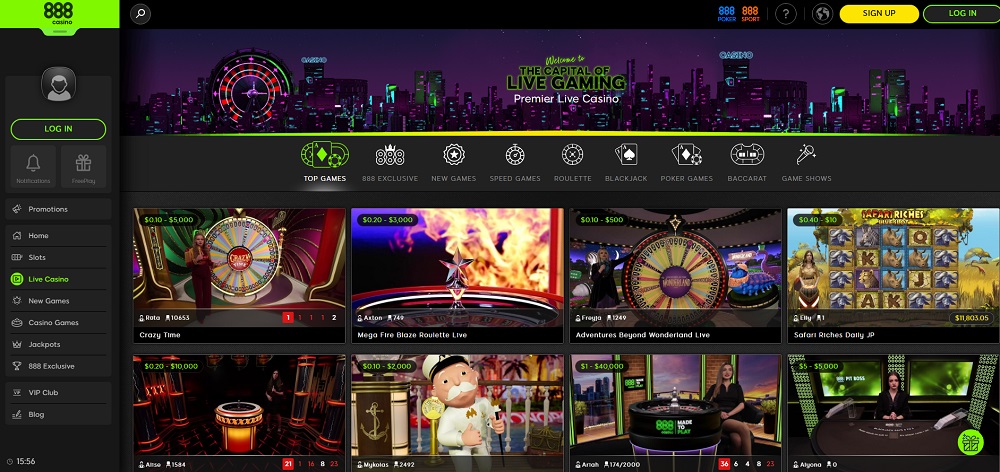
Task: Select the NEW GAMES star chip icon
Action: 453,155
